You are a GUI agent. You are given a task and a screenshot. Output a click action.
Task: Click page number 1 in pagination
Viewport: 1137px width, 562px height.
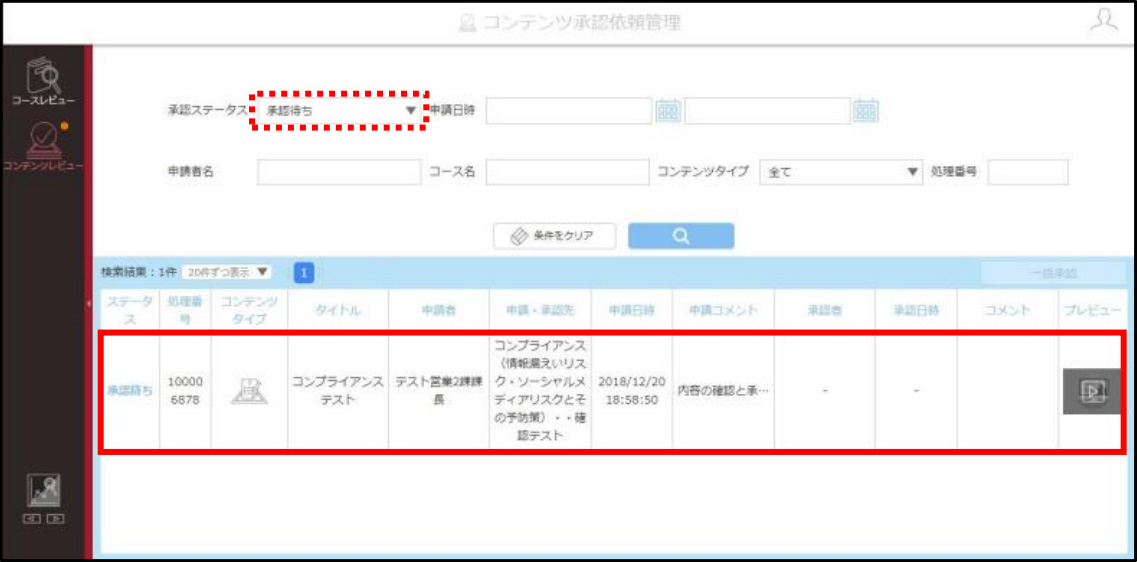click(304, 273)
